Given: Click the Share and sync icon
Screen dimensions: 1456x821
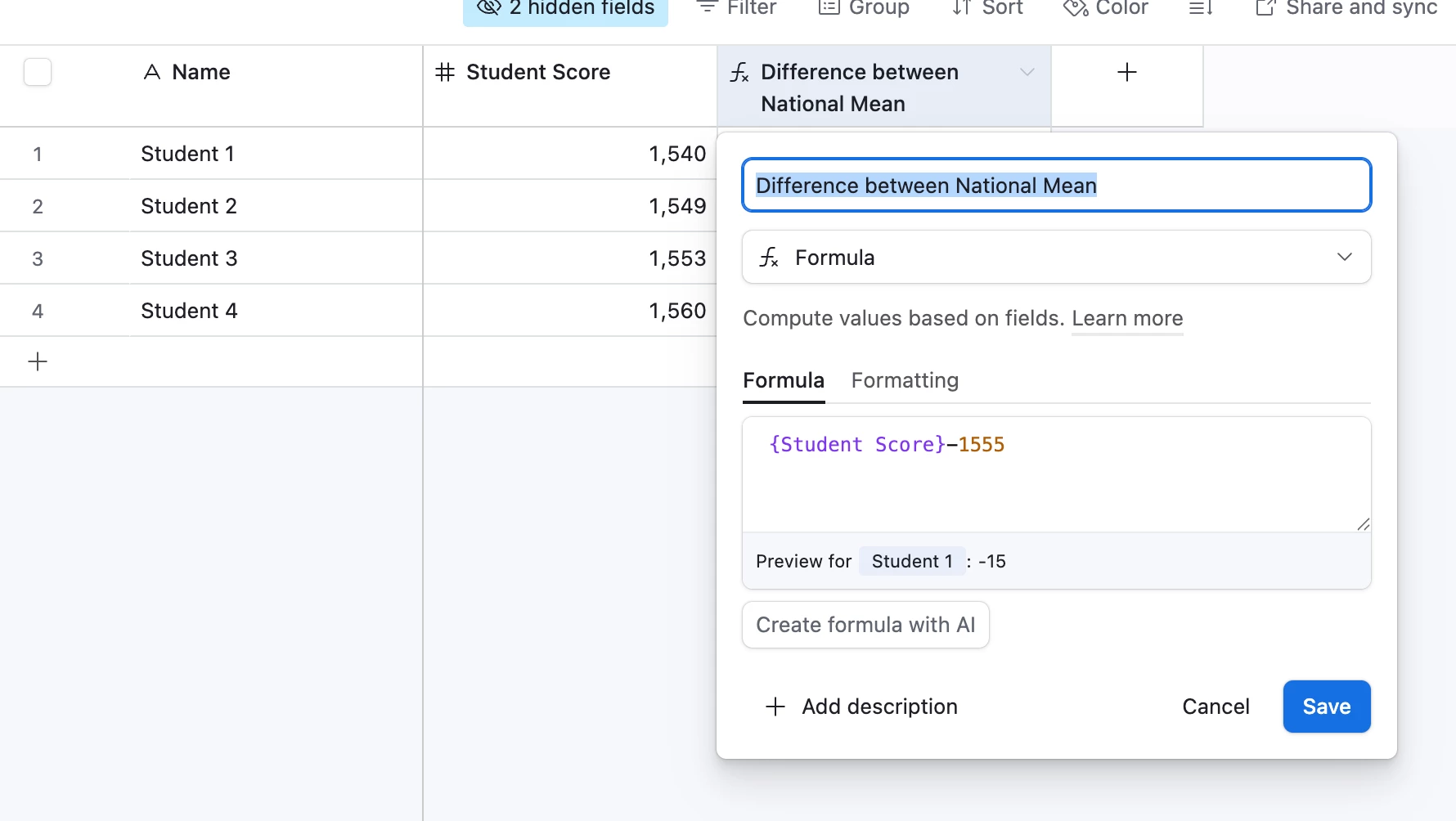Looking at the screenshot, I should (1265, 8).
